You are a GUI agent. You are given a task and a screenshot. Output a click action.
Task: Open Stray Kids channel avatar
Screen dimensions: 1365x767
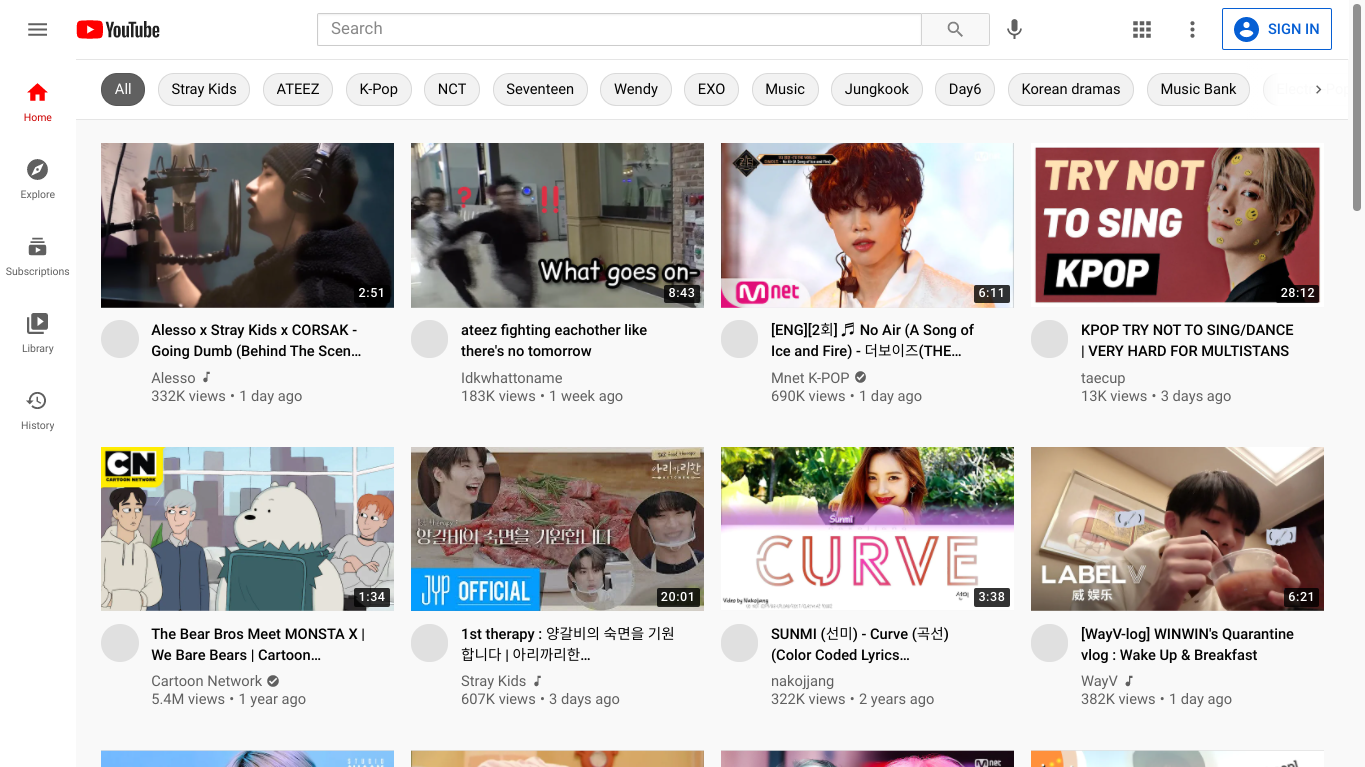pyautogui.click(x=430, y=643)
